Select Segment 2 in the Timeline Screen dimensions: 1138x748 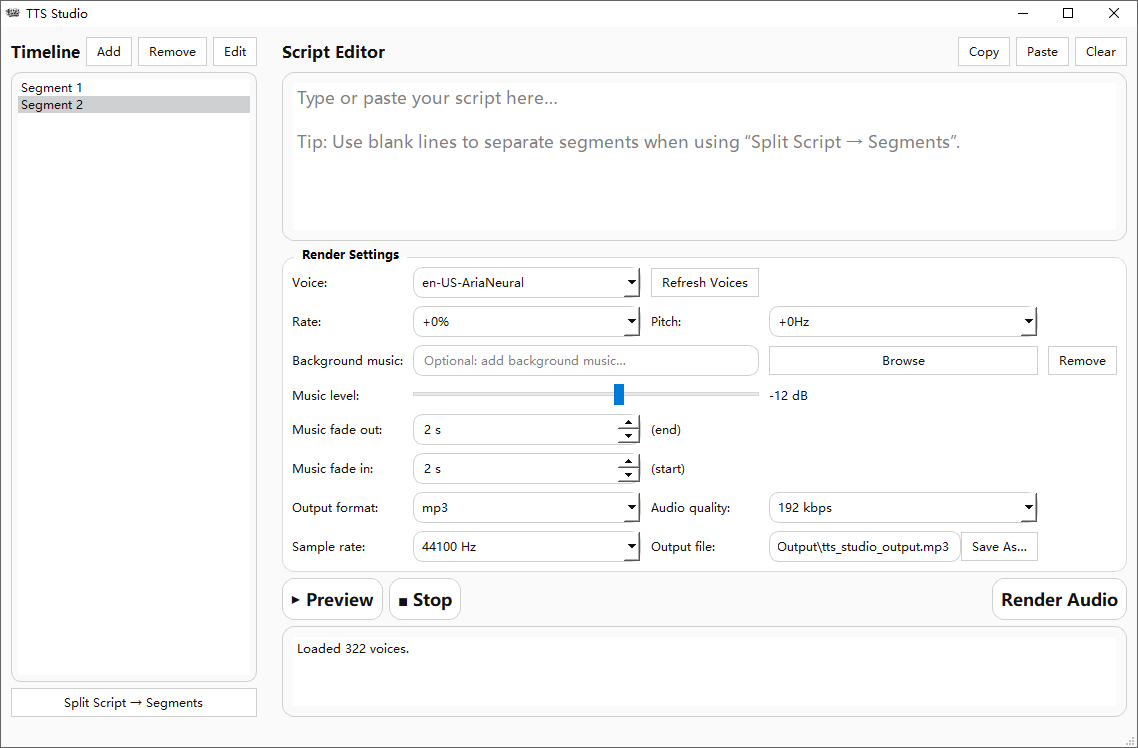[52, 105]
